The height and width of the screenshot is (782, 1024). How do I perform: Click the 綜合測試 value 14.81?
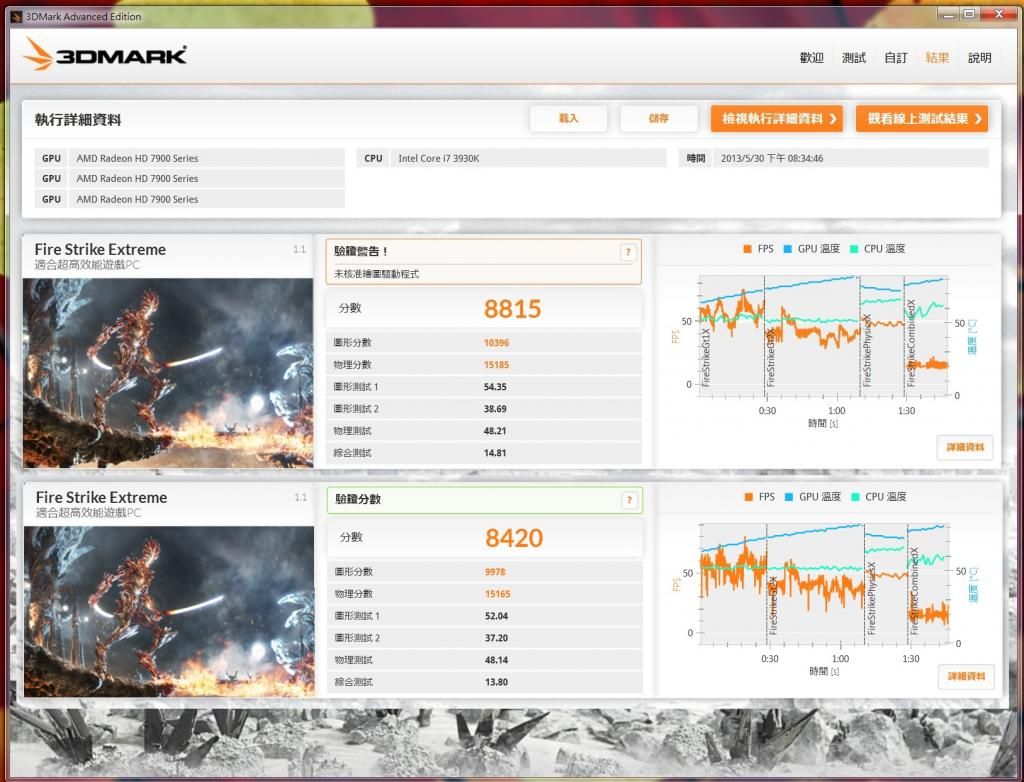(495, 453)
